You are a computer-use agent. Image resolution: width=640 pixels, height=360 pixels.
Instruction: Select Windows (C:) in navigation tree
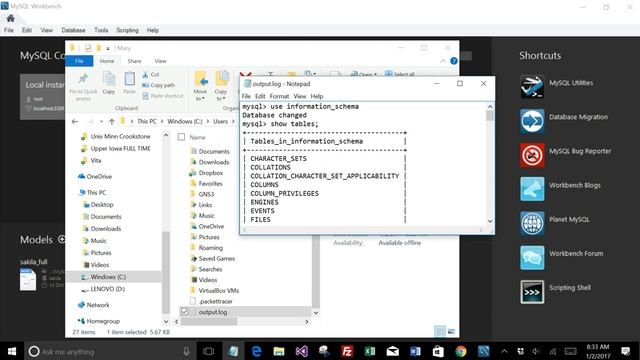click(x=108, y=277)
